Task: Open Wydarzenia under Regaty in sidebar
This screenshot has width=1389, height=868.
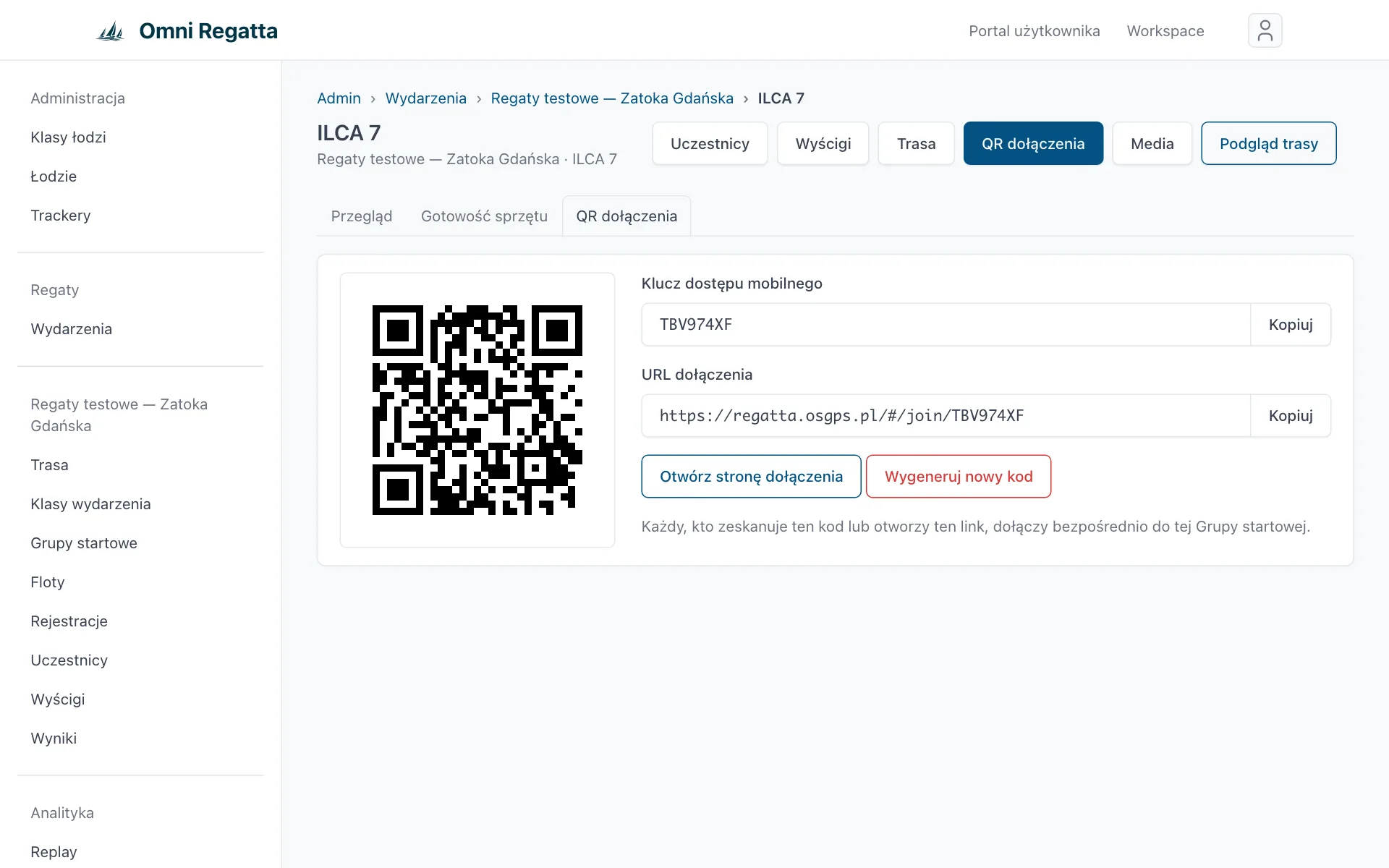Action: click(x=71, y=329)
